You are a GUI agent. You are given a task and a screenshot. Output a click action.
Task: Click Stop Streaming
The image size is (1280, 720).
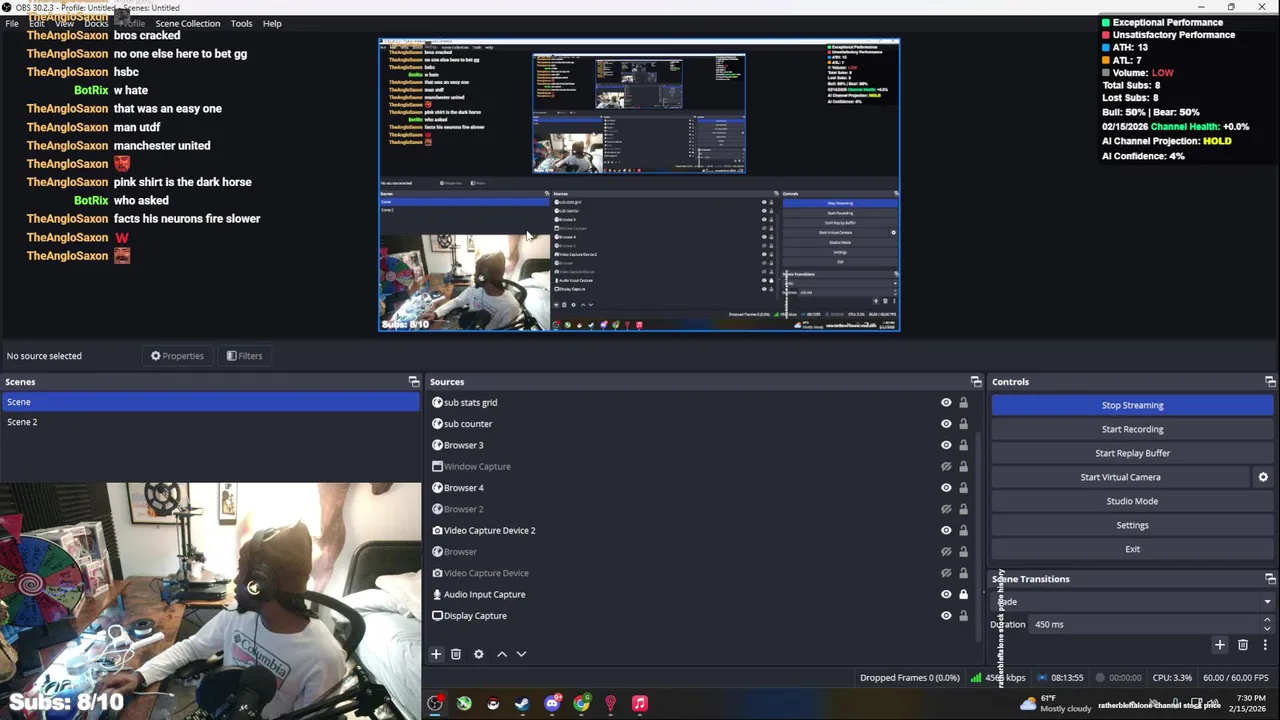click(x=1132, y=405)
